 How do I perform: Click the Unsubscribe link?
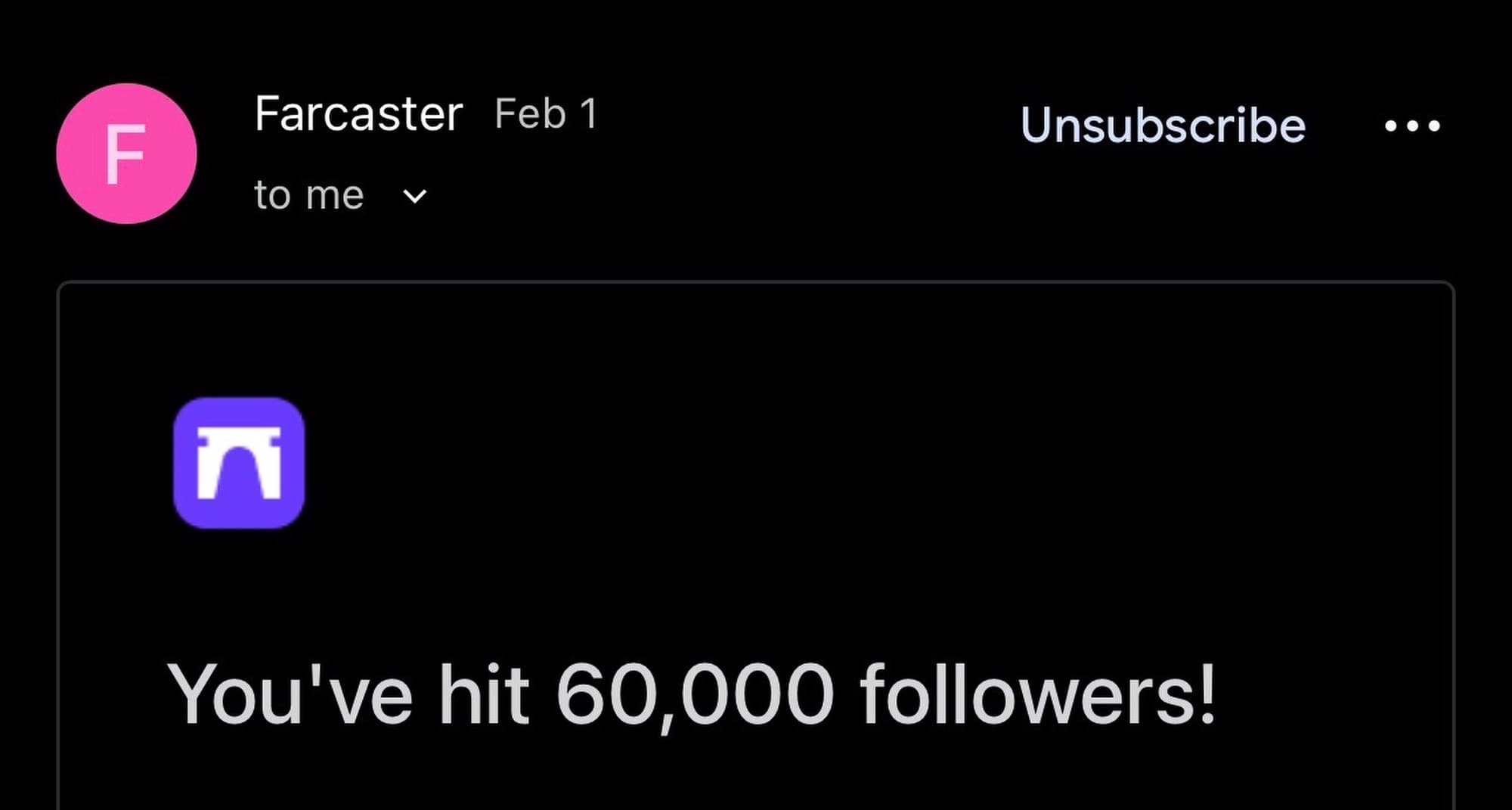point(1163,125)
